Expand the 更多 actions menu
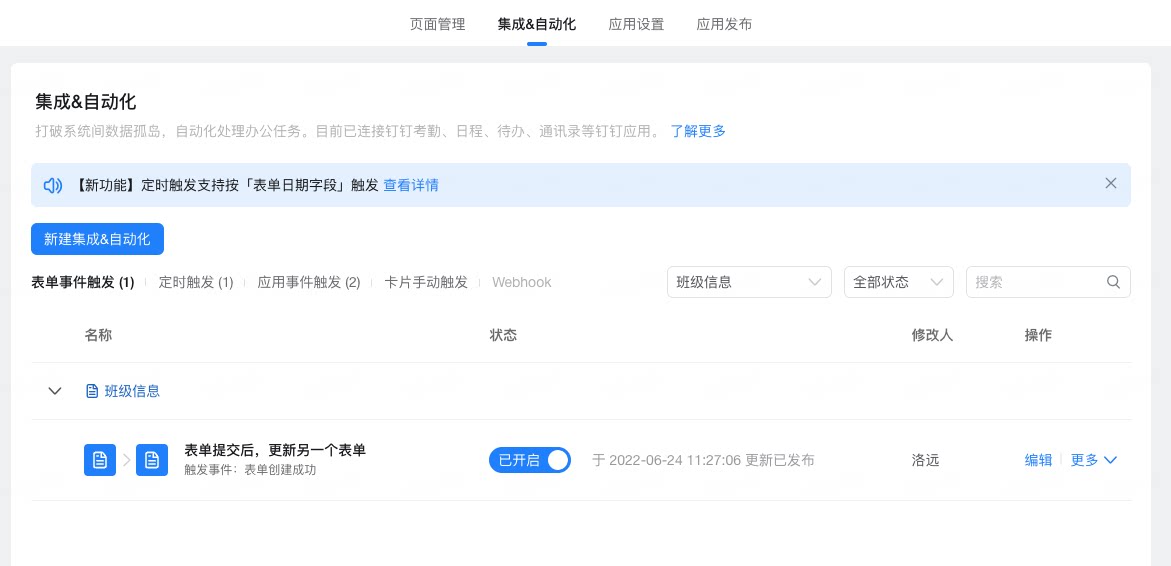Screen dimensions: 1171x566 pos(1093,460)
